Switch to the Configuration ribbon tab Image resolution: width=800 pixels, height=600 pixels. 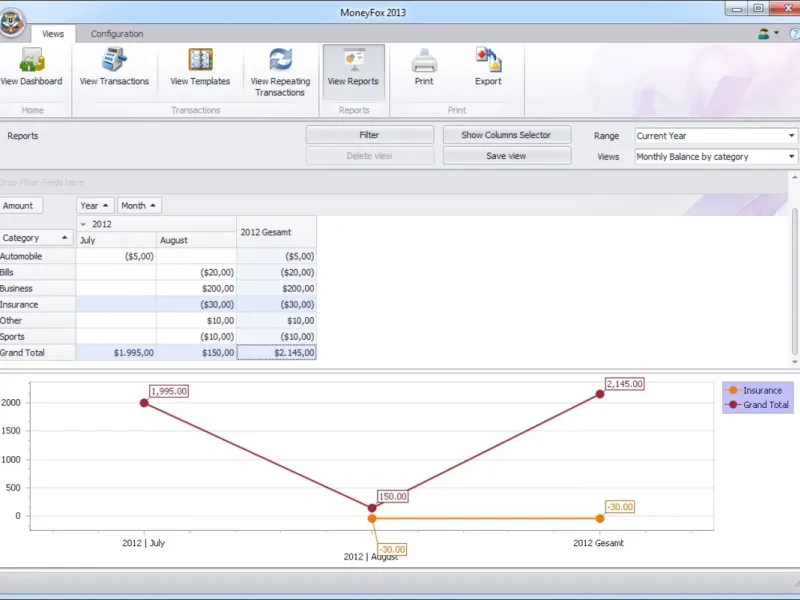[x=117, y=34]
